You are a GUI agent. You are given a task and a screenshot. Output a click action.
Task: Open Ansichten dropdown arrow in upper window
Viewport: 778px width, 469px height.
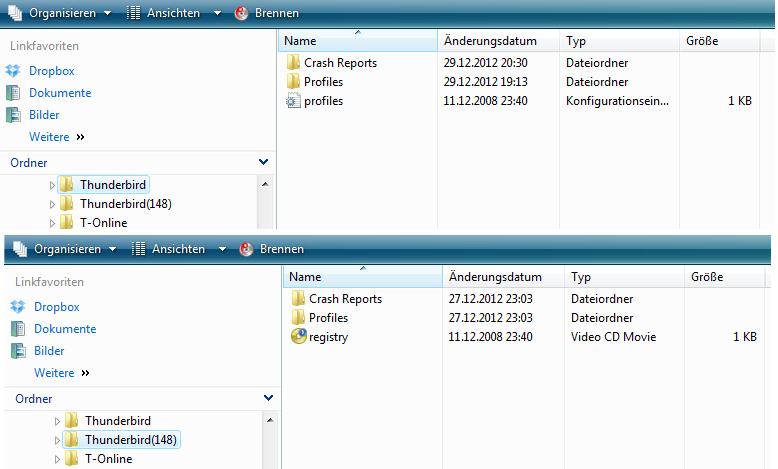(x=217, y=13)
